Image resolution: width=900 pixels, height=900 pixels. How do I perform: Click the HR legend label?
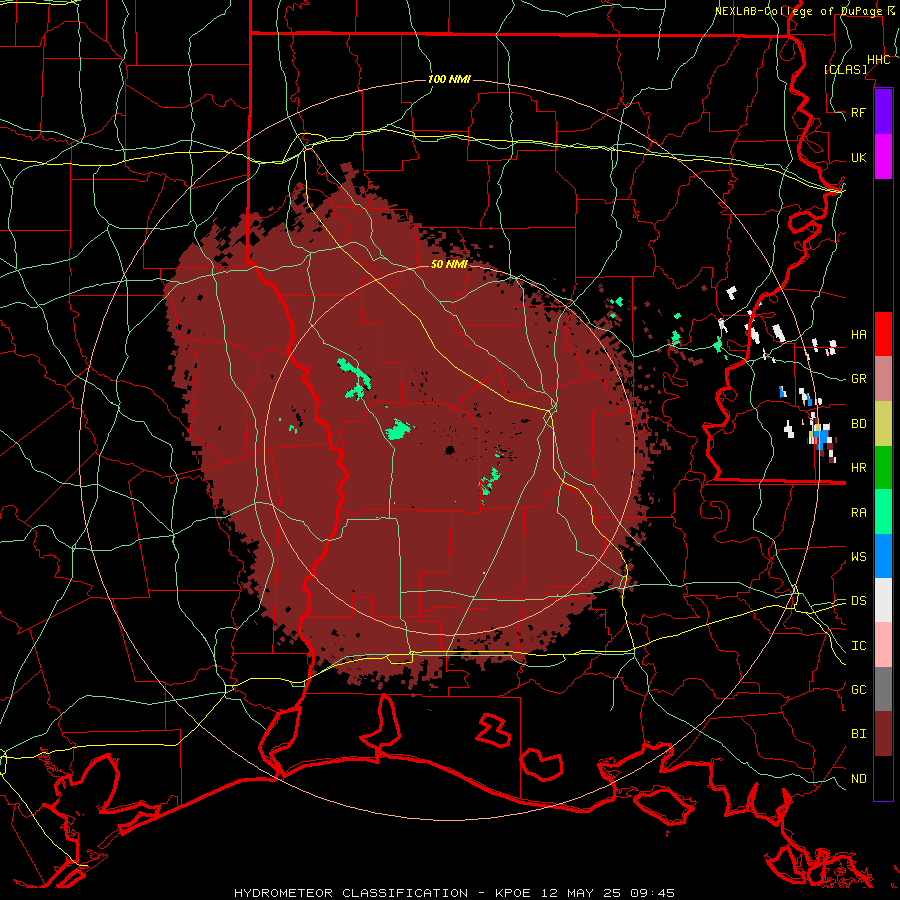858,468
